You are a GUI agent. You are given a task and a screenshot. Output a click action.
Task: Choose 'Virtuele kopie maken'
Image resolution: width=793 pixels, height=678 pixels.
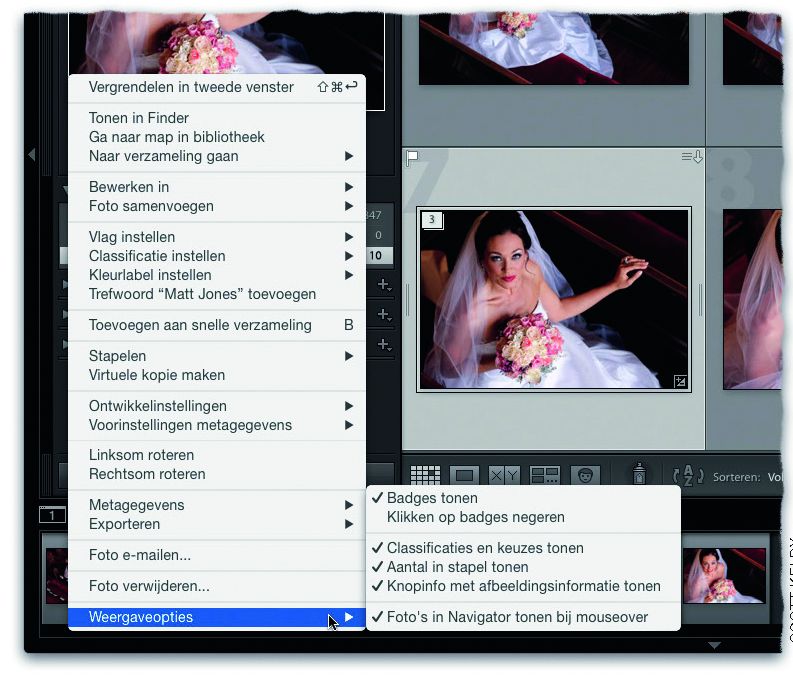pos(157,375)
